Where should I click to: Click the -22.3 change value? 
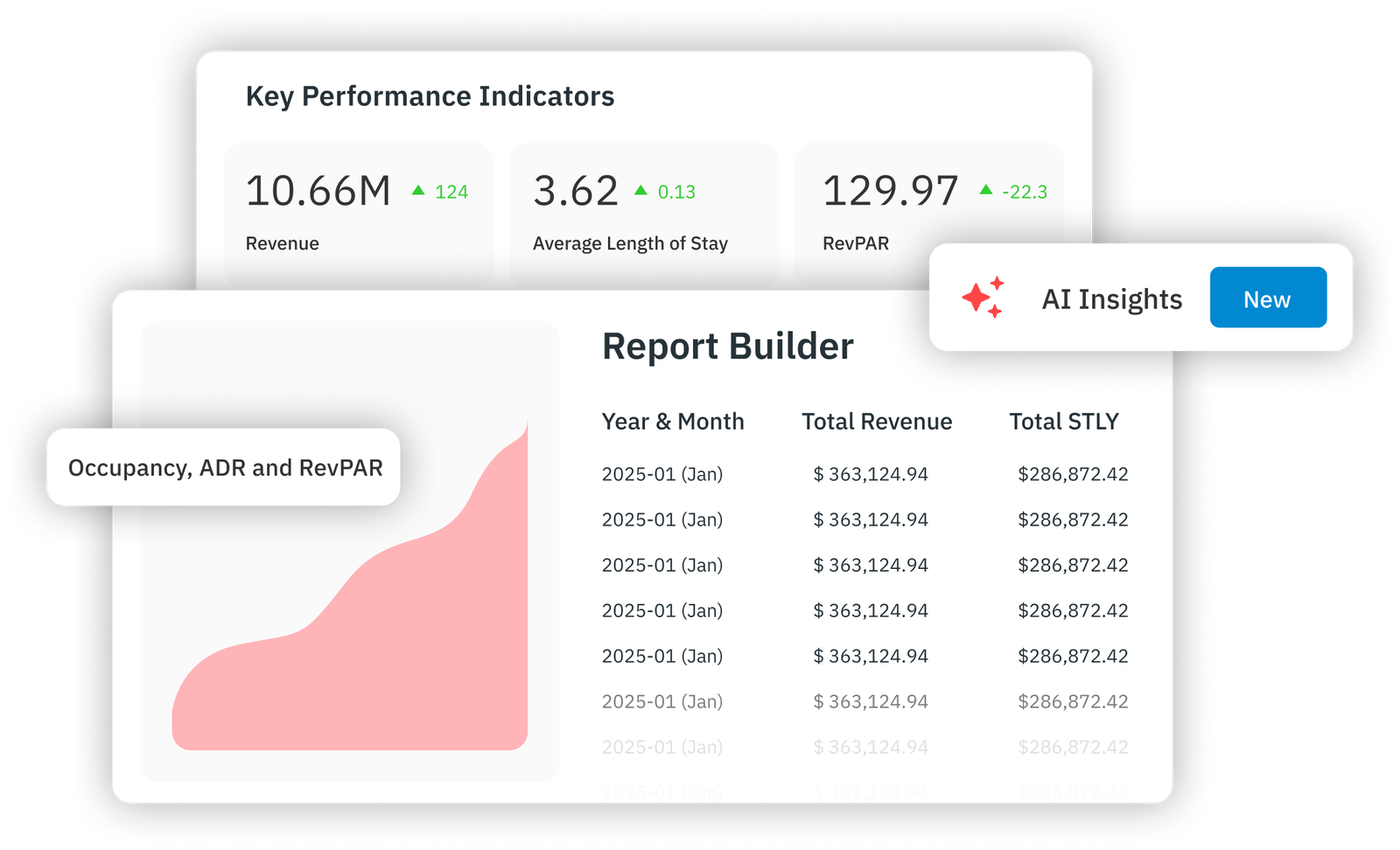click(x=1025, y=192)
